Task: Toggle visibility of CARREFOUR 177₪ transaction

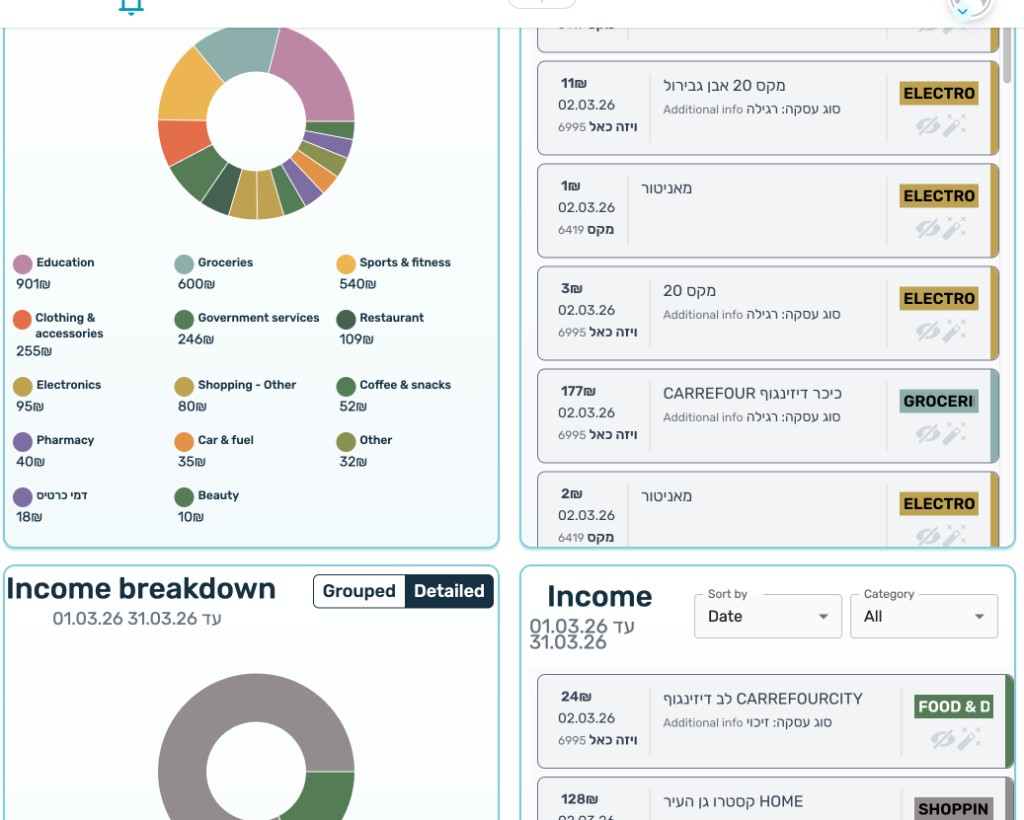Action: point(928,434)
